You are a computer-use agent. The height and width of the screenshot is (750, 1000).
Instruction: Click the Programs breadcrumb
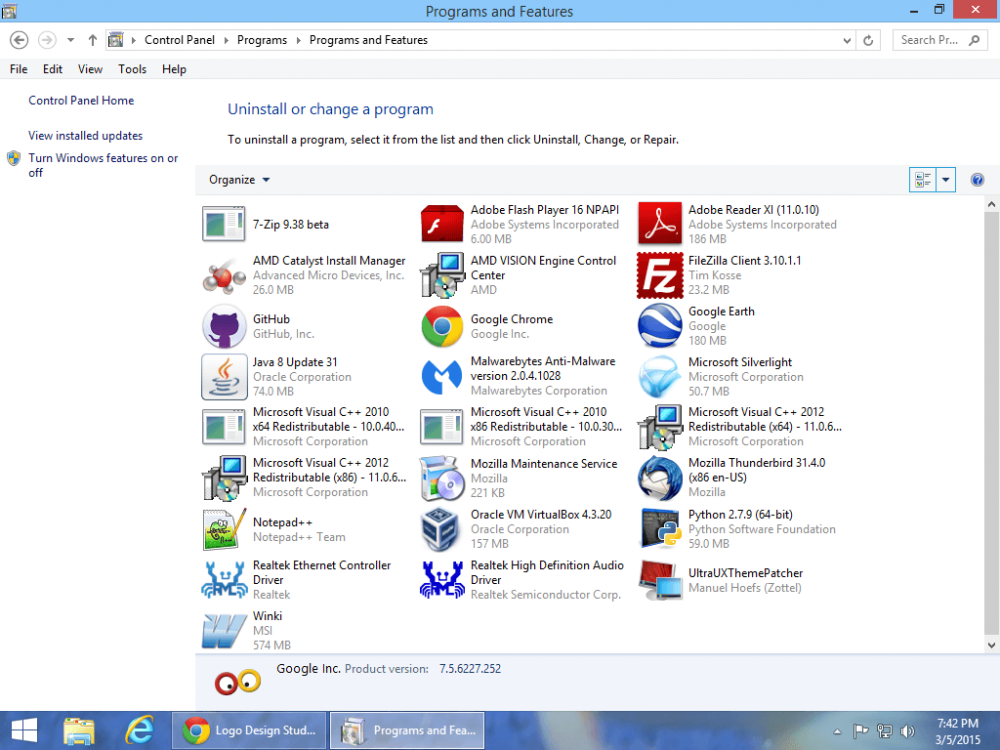(262, 40)
